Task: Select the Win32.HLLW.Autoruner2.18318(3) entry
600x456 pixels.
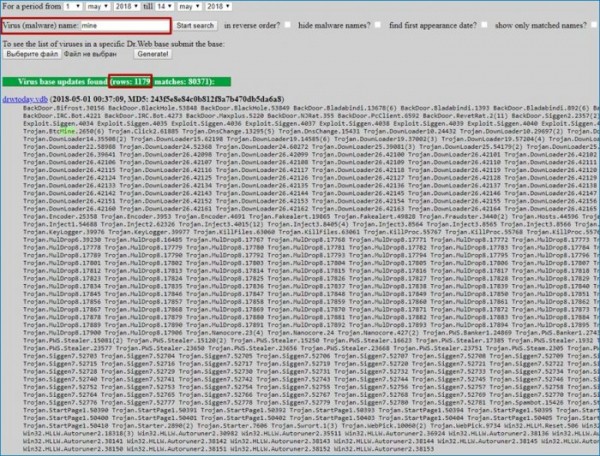Action: [x=78, y=433]
